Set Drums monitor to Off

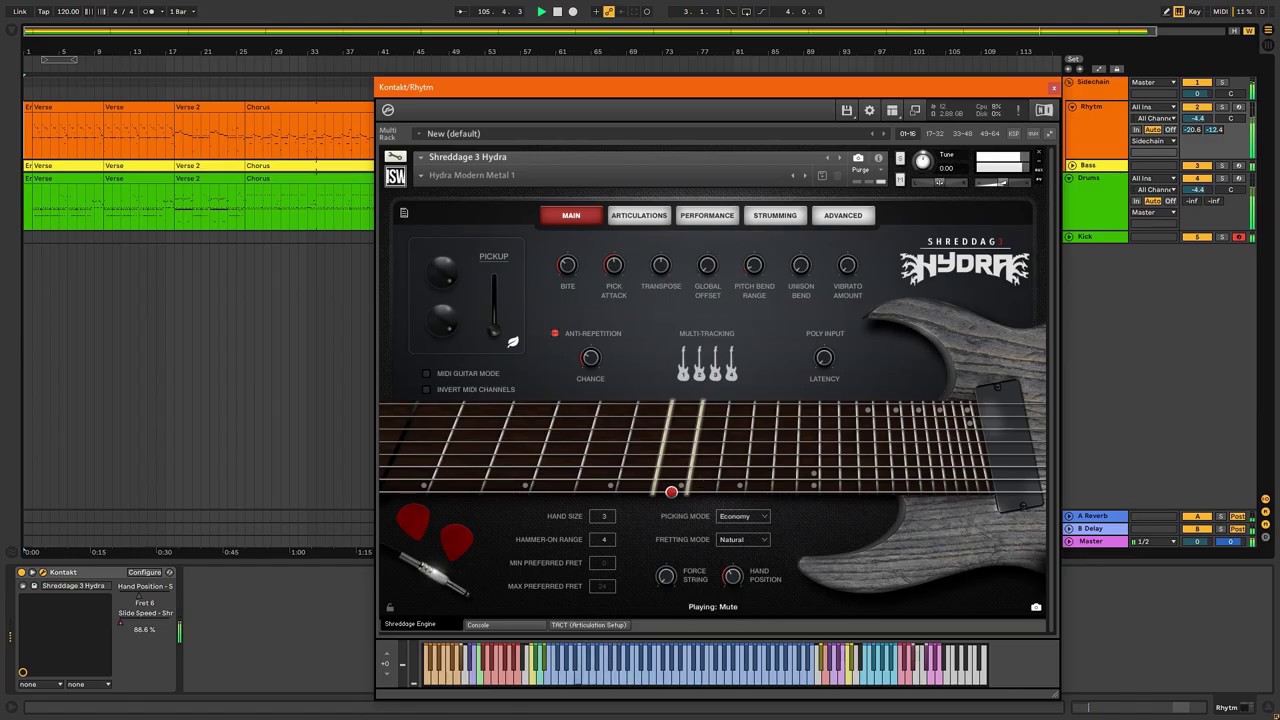click(x=1170, y=201)
